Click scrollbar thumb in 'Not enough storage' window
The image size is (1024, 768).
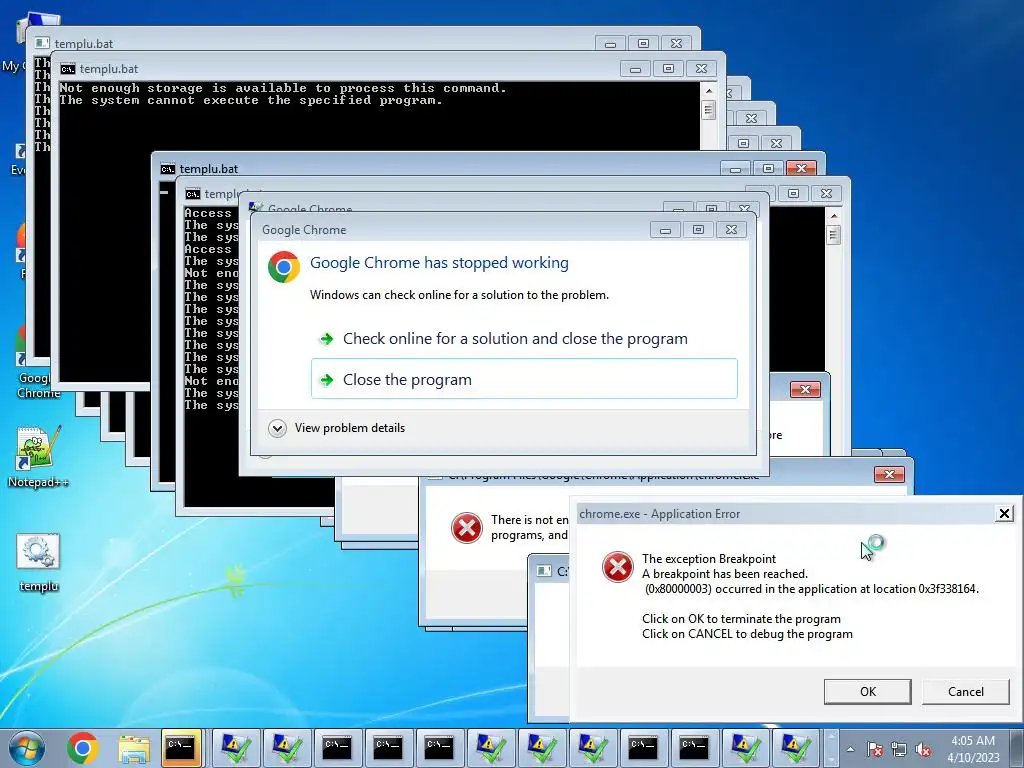[709, 110]
